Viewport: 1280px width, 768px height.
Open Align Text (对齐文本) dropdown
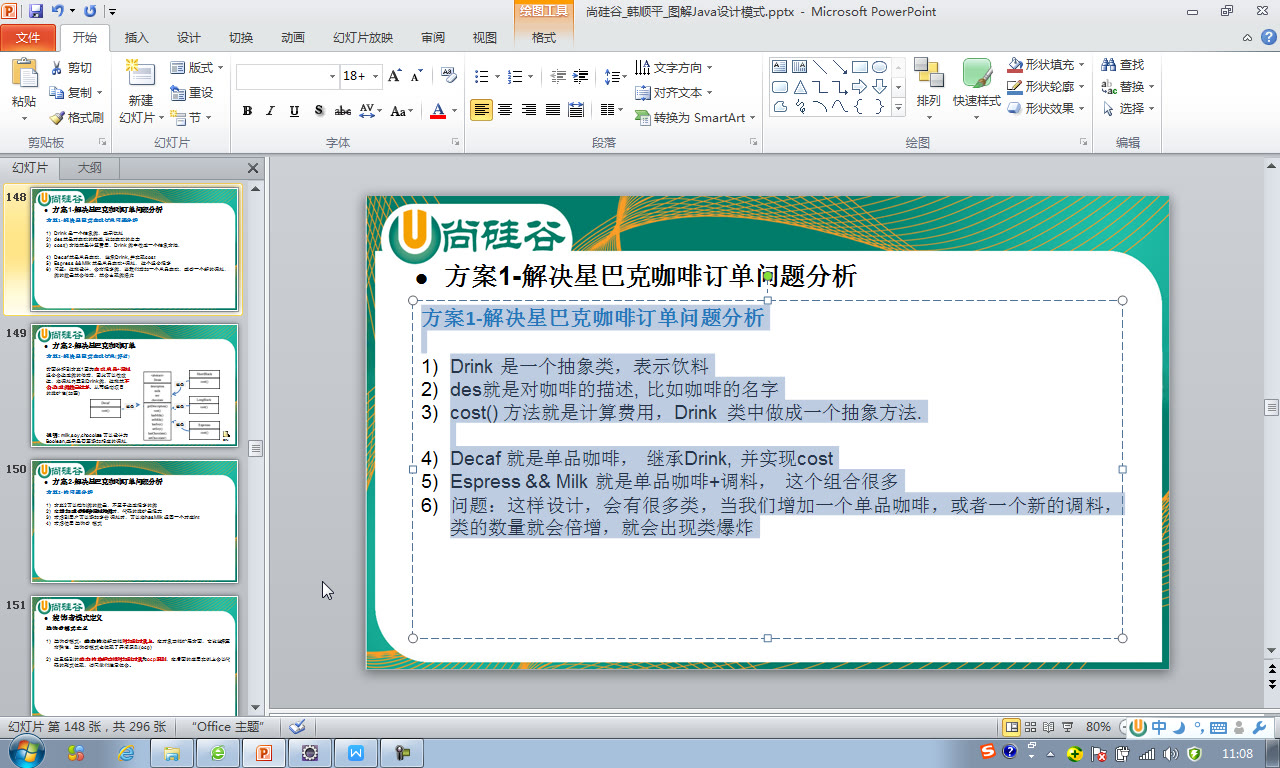(x=674, y=93)
